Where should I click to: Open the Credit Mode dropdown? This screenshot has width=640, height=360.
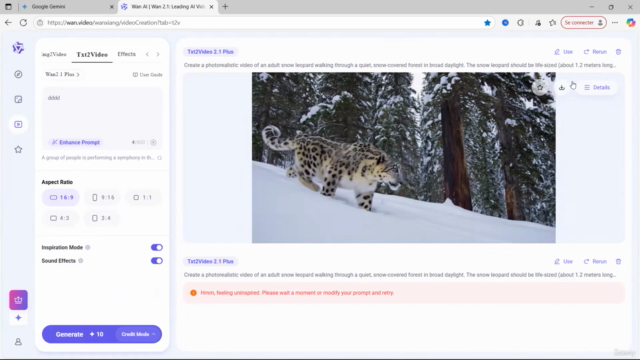[x=138, y=334]
